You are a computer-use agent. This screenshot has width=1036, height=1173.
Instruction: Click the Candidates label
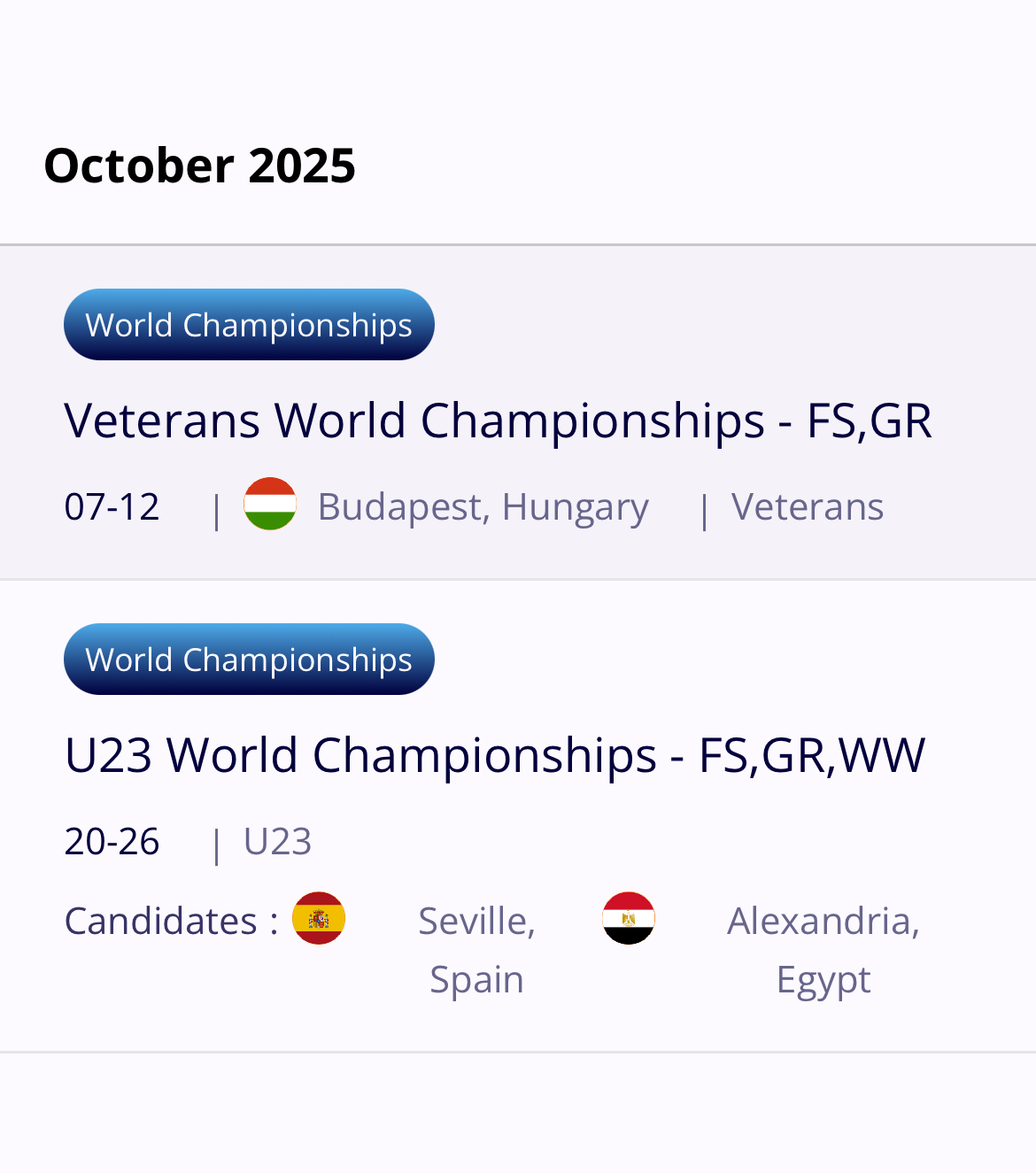click(x=171, y=921)
